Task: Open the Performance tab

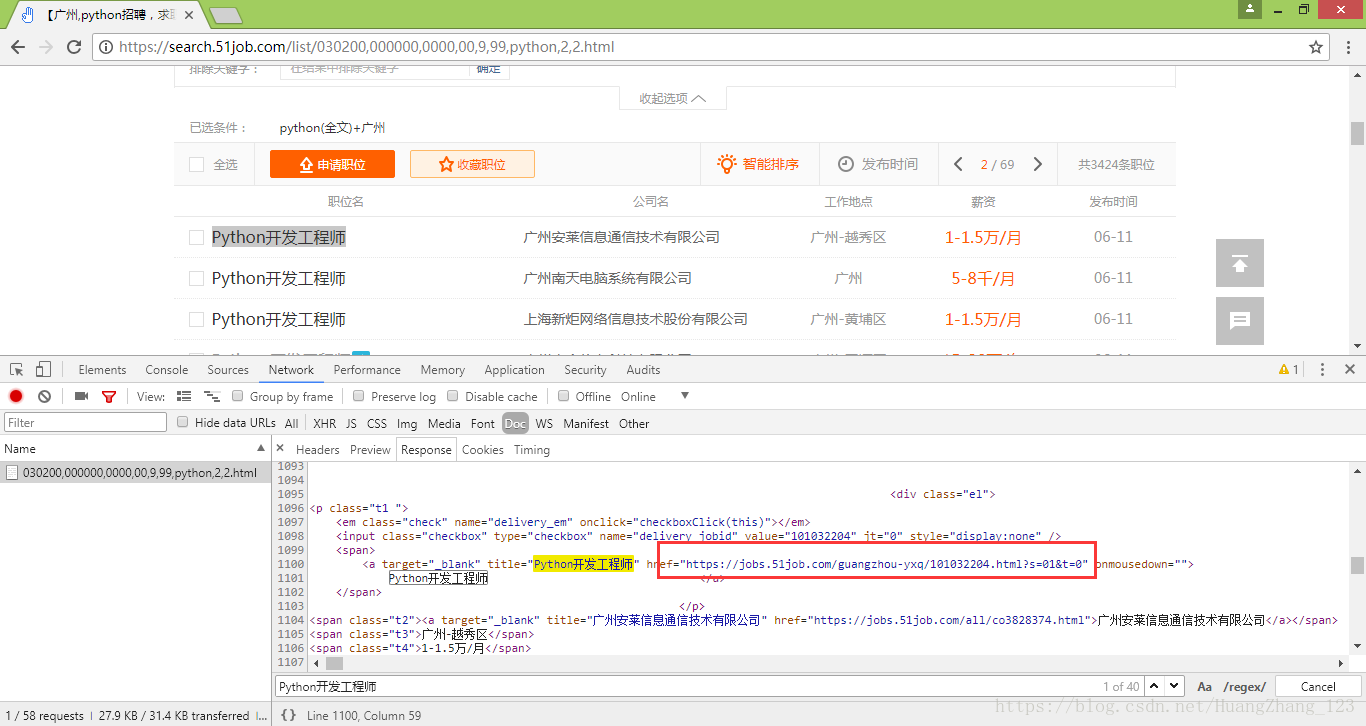Action: [367, 370]
